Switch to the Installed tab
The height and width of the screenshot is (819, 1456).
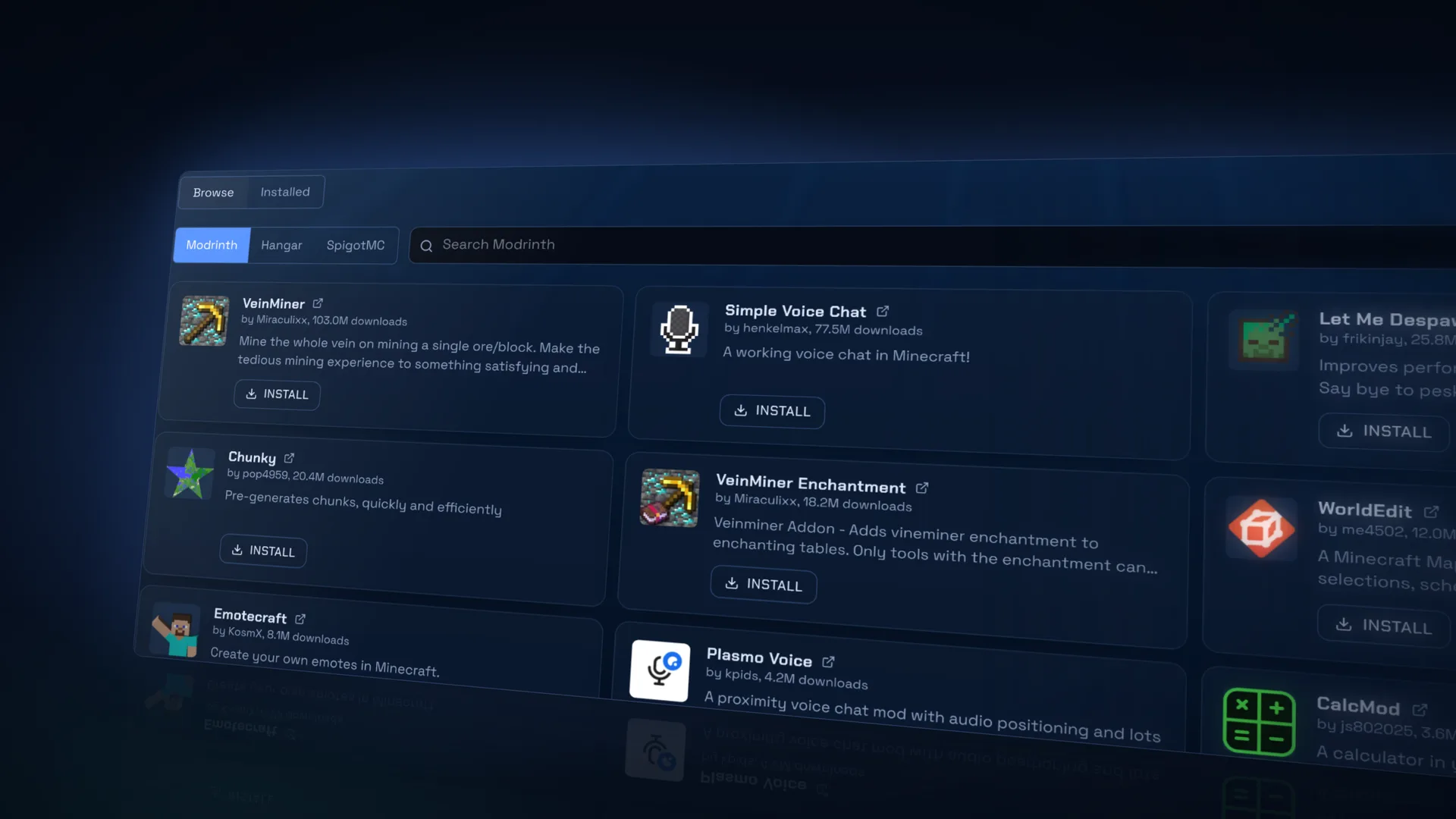(285, 192)
